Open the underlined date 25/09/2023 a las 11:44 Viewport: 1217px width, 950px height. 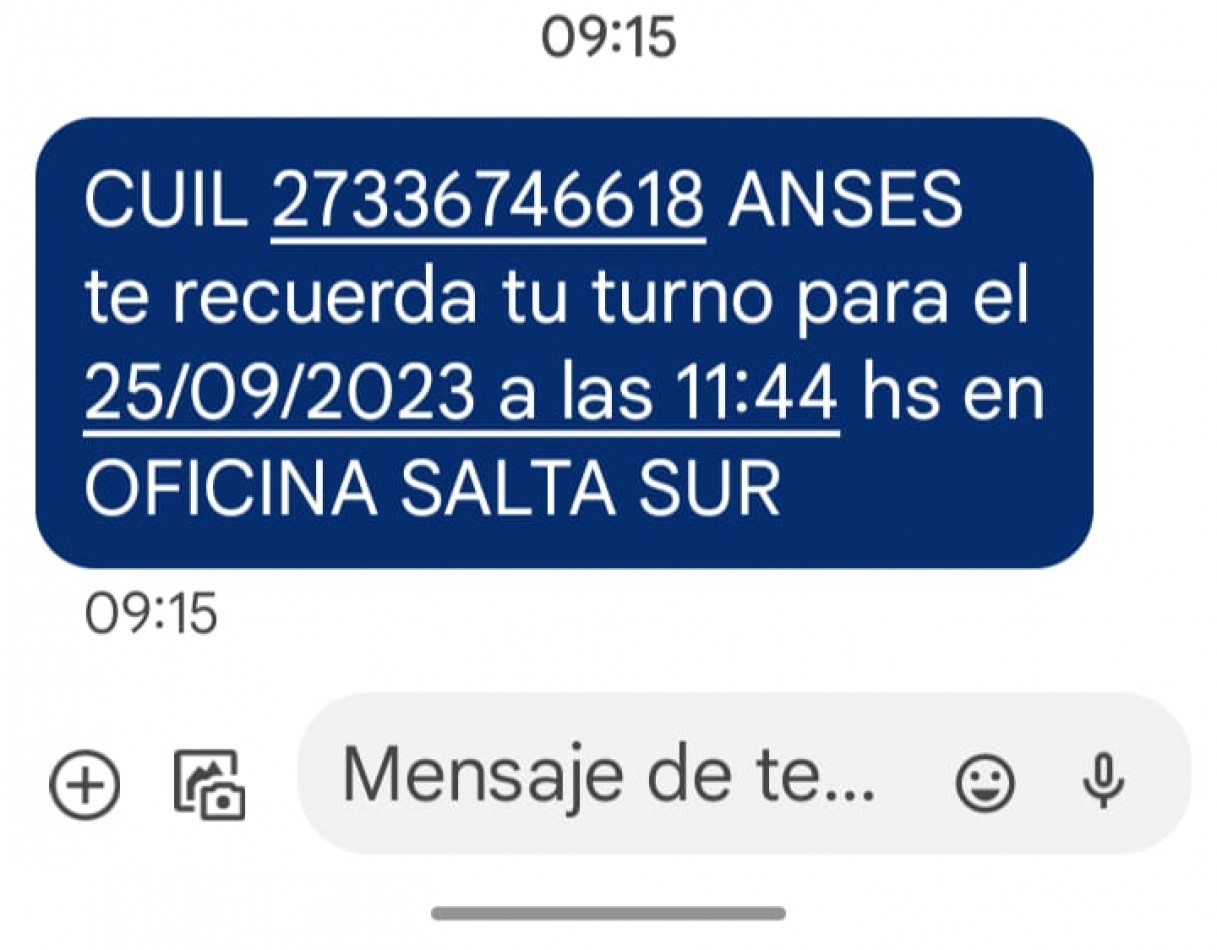[x=461, y=395]
